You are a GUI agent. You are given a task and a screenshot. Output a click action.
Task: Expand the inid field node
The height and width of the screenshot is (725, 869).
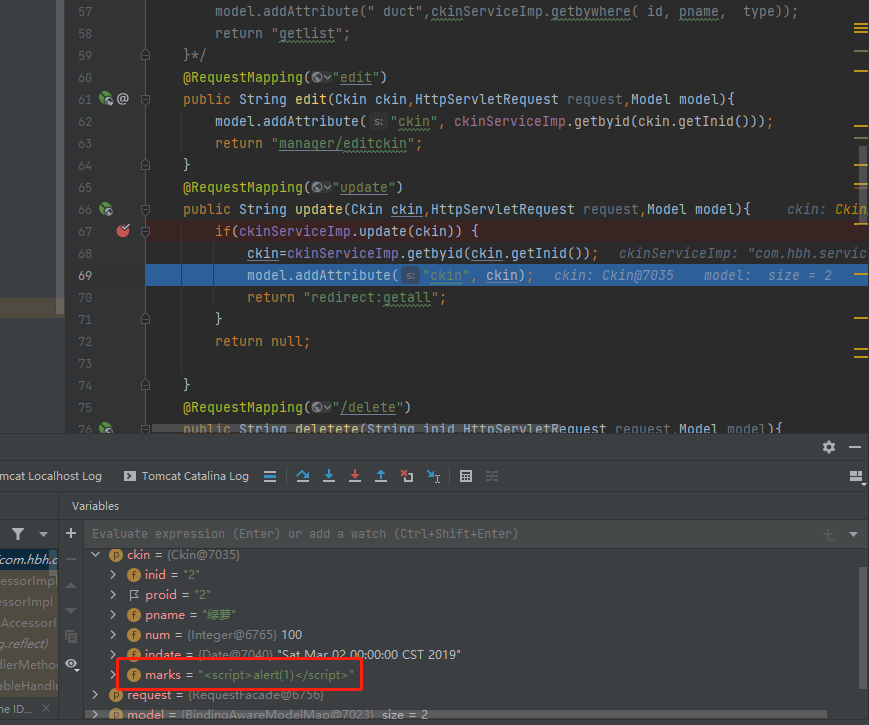[113, 574]
